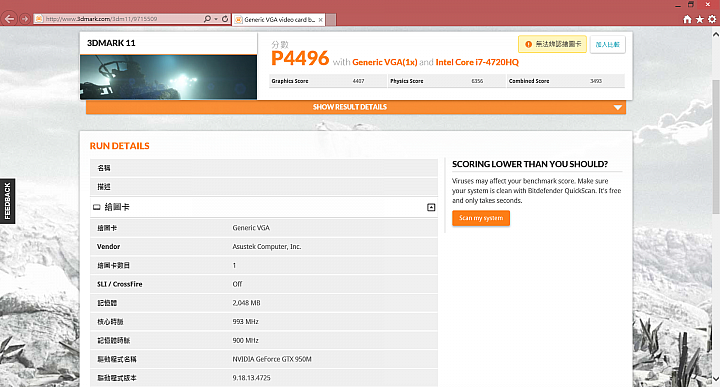Click the add to compare button
The image size is (720, 387).
point(607,45)
